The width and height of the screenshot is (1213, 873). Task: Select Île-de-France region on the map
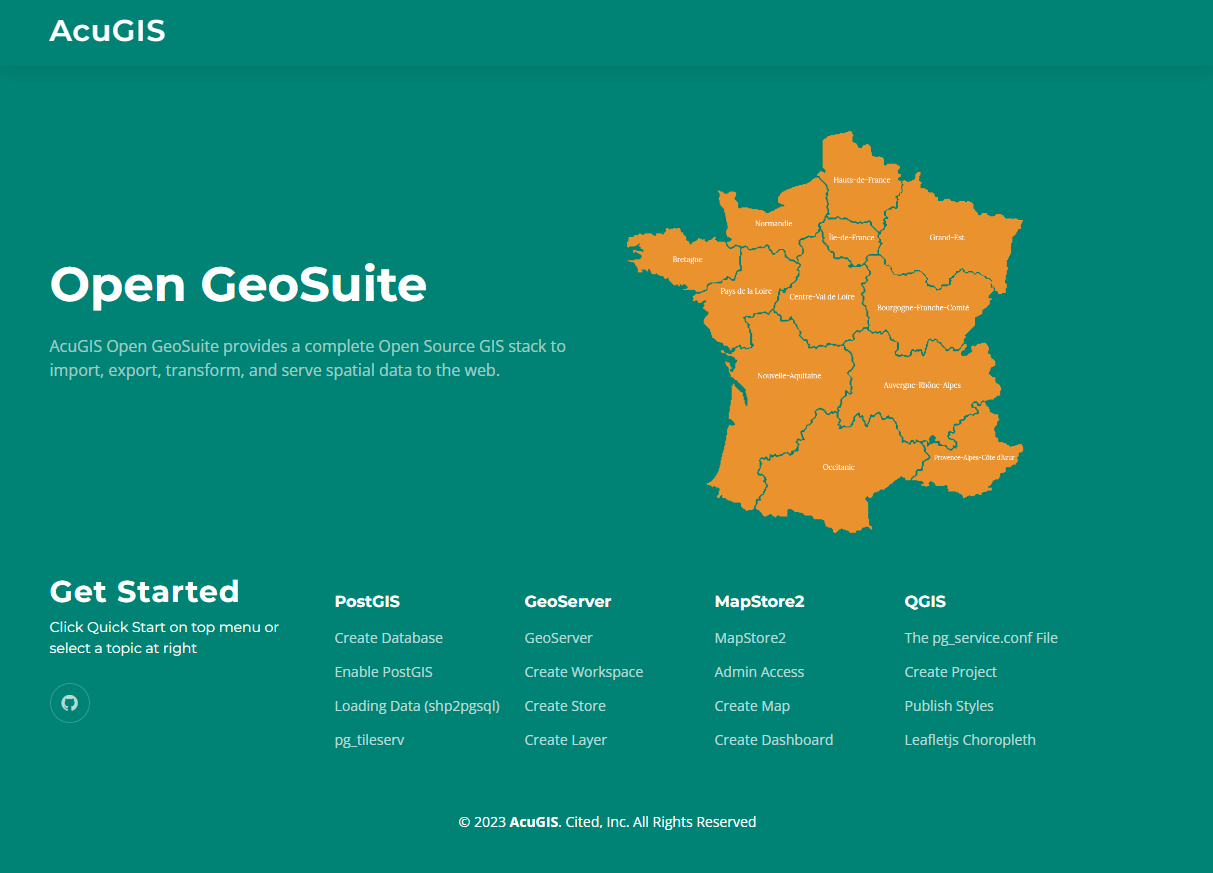click(851, 238)
